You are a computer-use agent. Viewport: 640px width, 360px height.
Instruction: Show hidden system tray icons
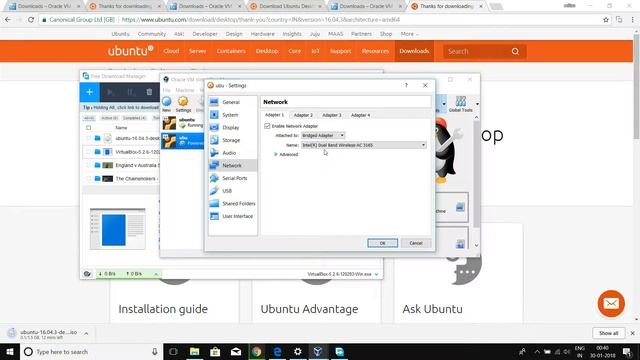click(537, 351)
